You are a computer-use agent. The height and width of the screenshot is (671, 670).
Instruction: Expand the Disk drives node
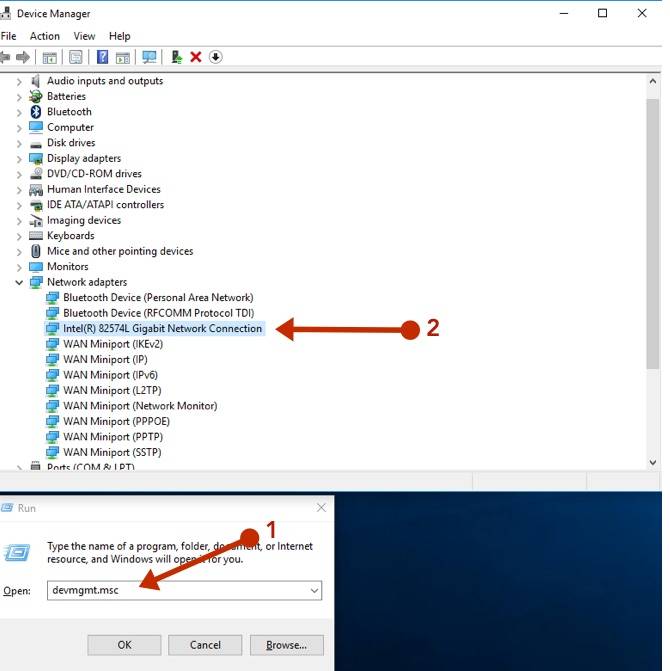point(19,143)
